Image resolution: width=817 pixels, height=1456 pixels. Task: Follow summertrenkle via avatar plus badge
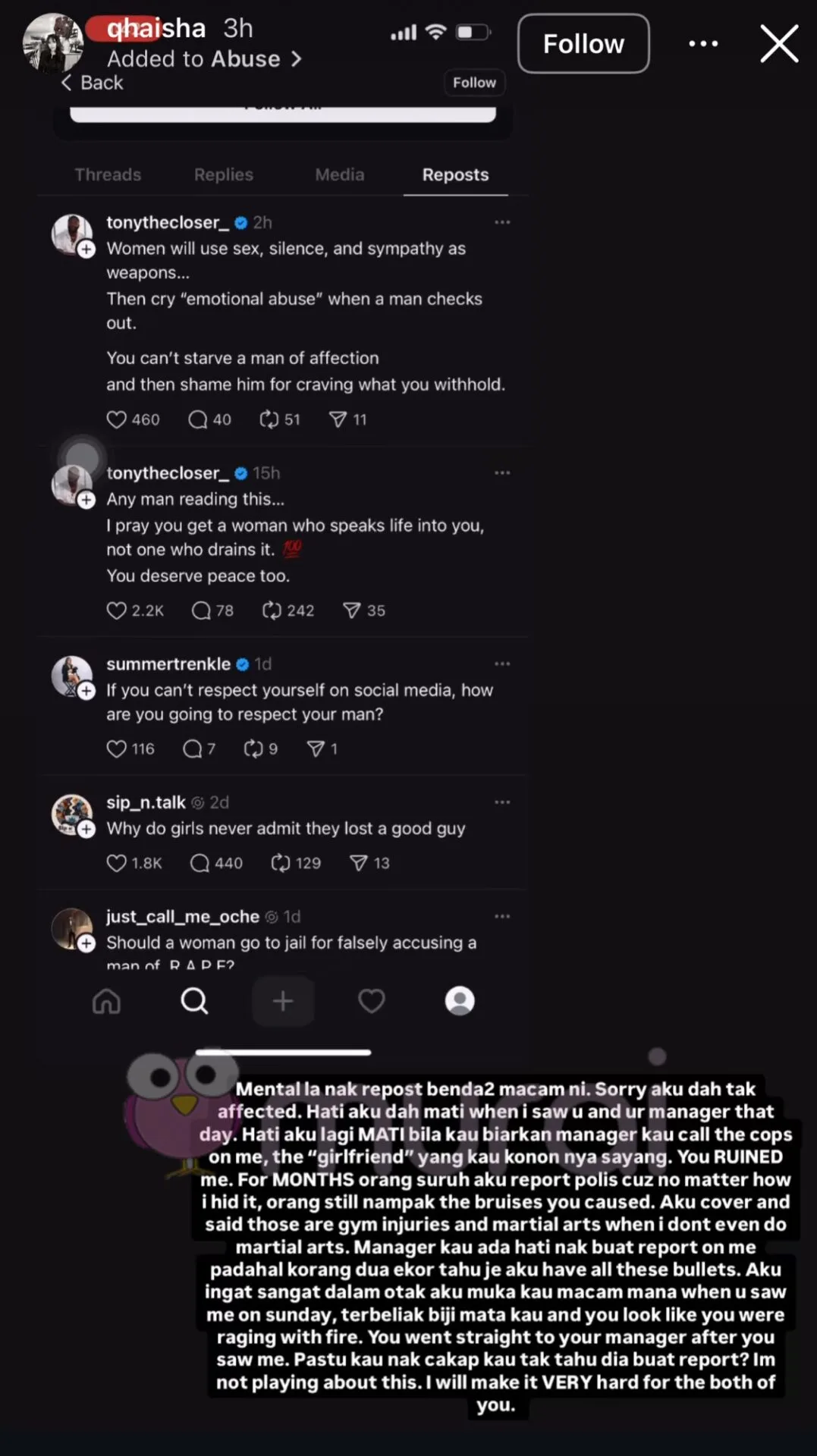[87, 691]
